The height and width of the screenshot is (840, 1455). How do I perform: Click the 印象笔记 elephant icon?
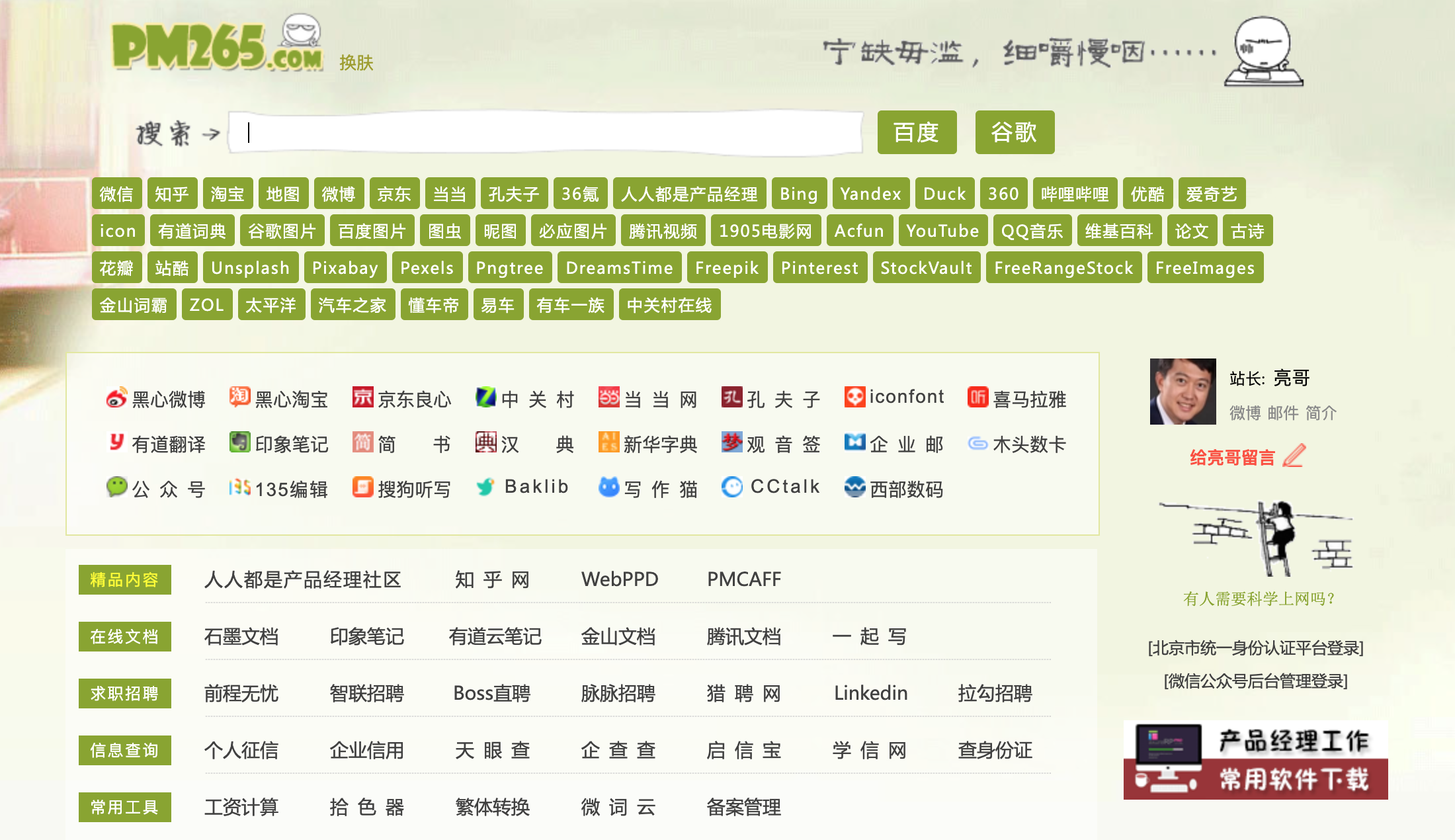[239, 442]
